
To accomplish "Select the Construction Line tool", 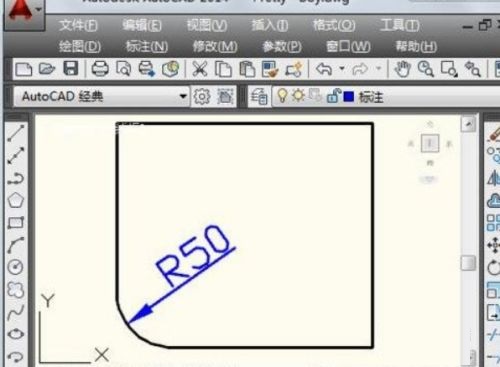I will [16, 155].
